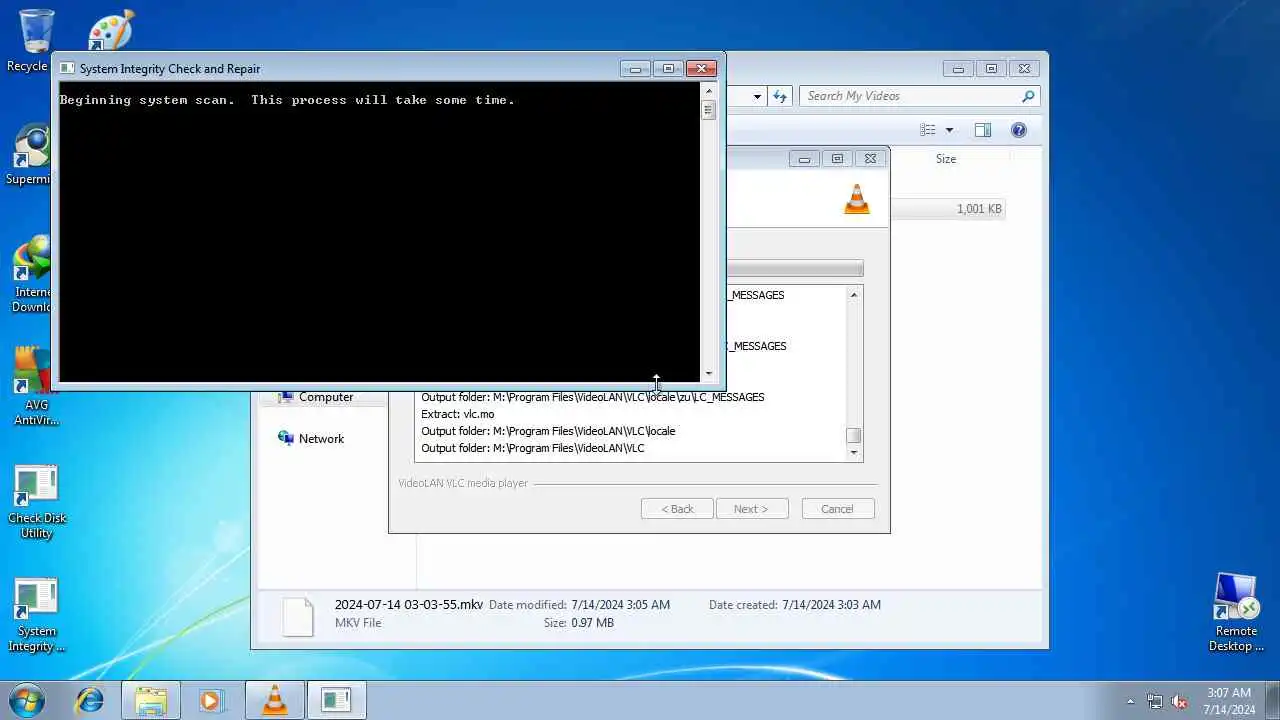Viewport: 1280px width, 720px height.
Task: Click Cancel in the VLC installer
Action: point(838,509)
